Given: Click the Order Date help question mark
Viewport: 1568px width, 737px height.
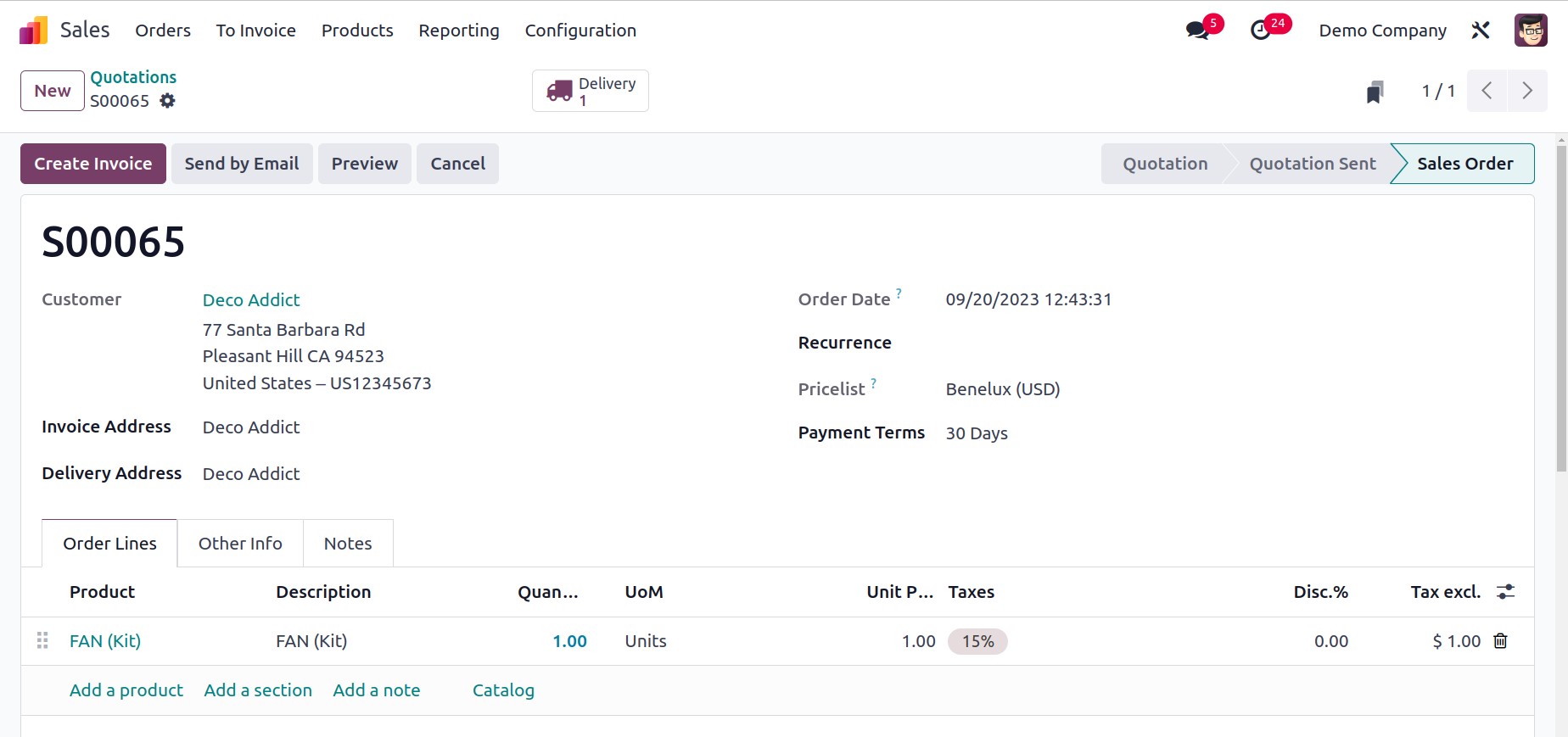Looking at the screenshot, I should click(899, 293).
